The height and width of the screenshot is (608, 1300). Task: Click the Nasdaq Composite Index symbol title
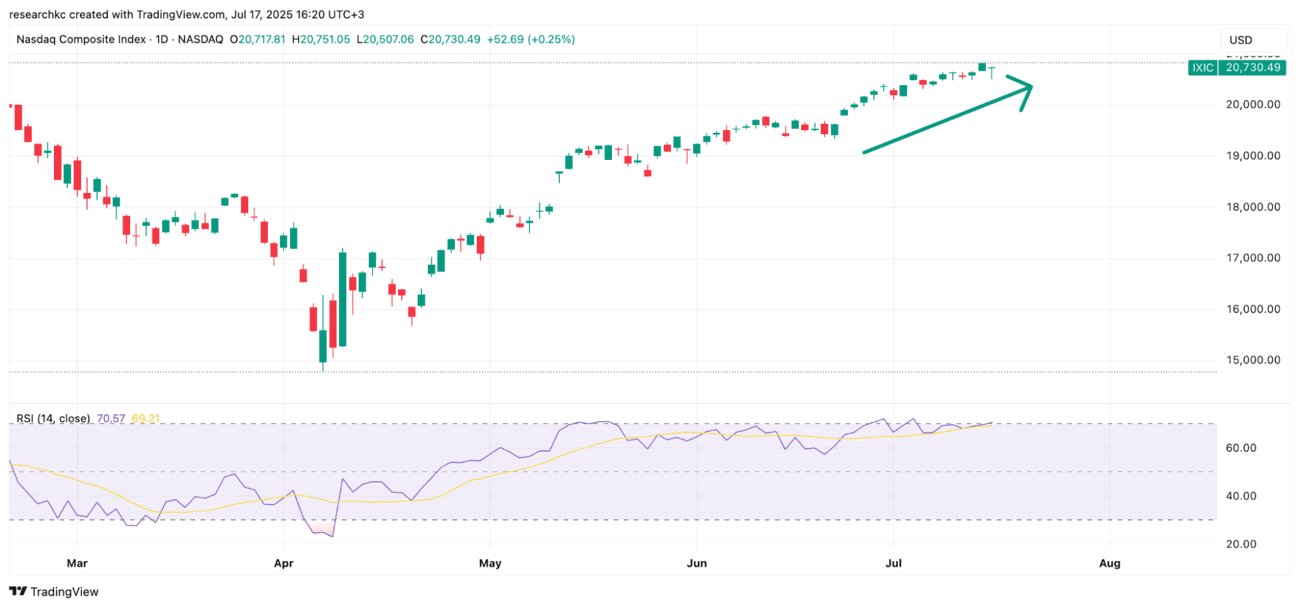(x=79, y=40)
